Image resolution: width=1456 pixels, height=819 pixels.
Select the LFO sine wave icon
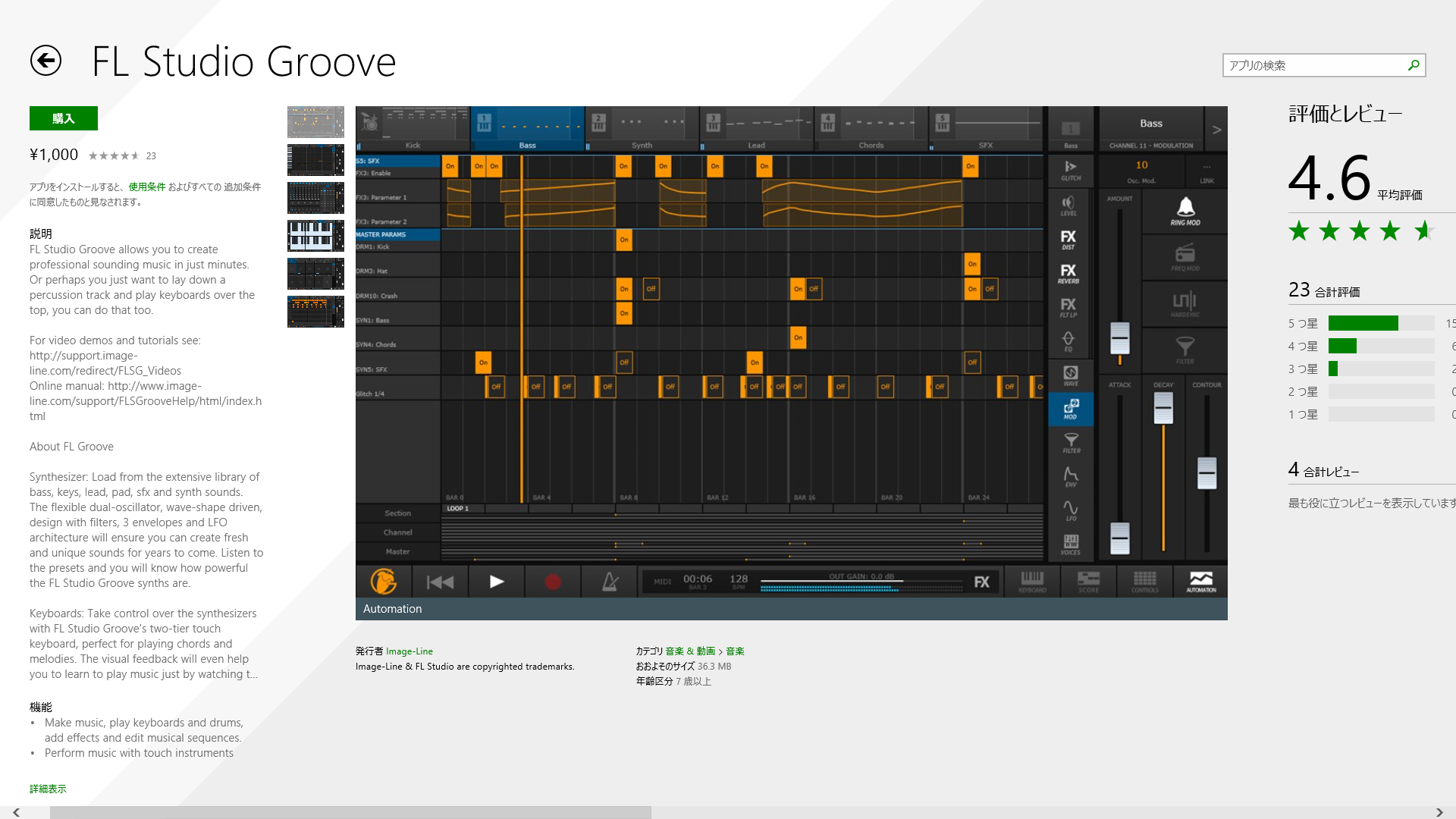[1071, 510]
